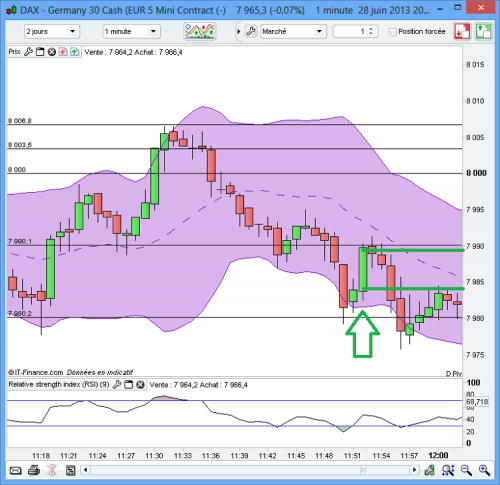Open the indicators chart icon in toolbar
The height and width of the screenshot is (485, 500).
pyautogui.click(x=200, y=31)
